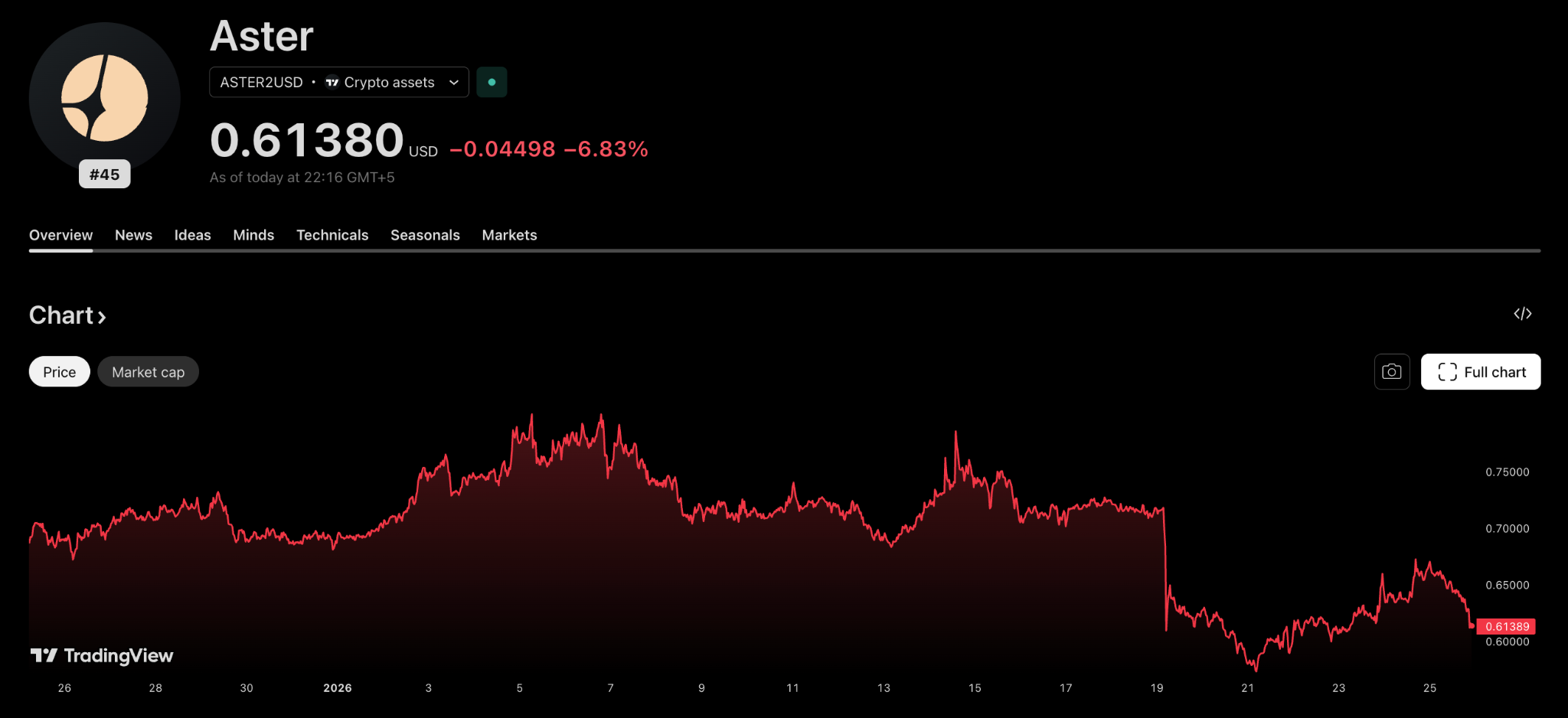This screenshot has height=718, width=1568.
Task: Click the −6.83% change value
Action: pyautogui.click(x=606, y=148)
